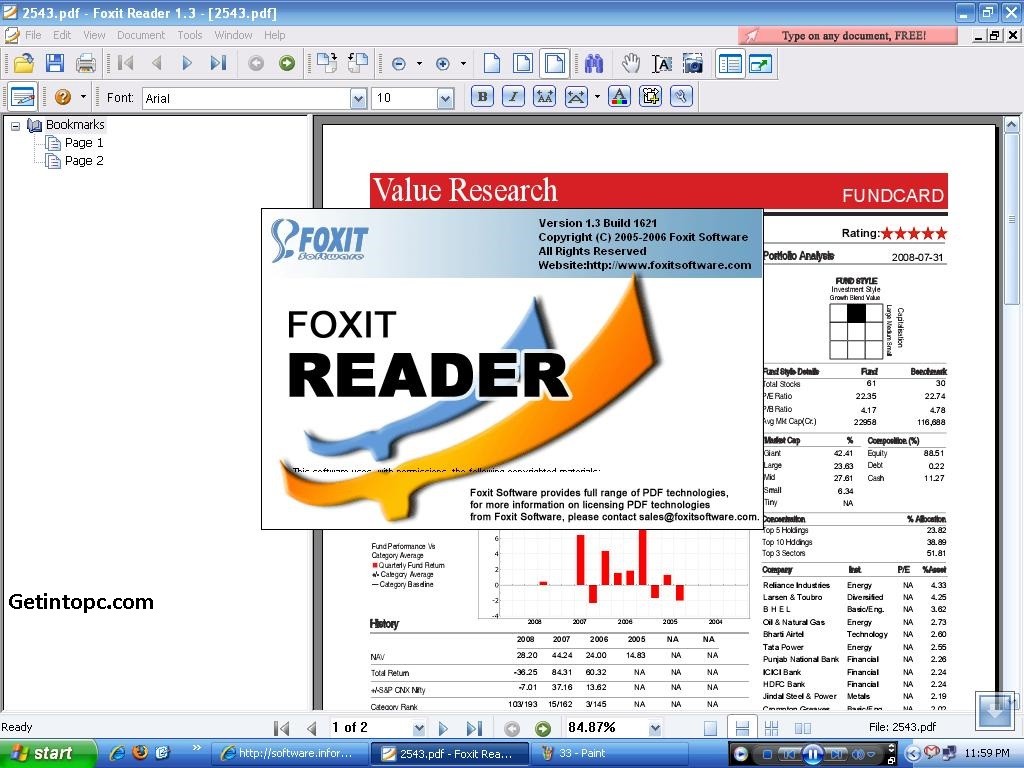
Task: Open character scale dropdown arrow
Action: point(597,97)
